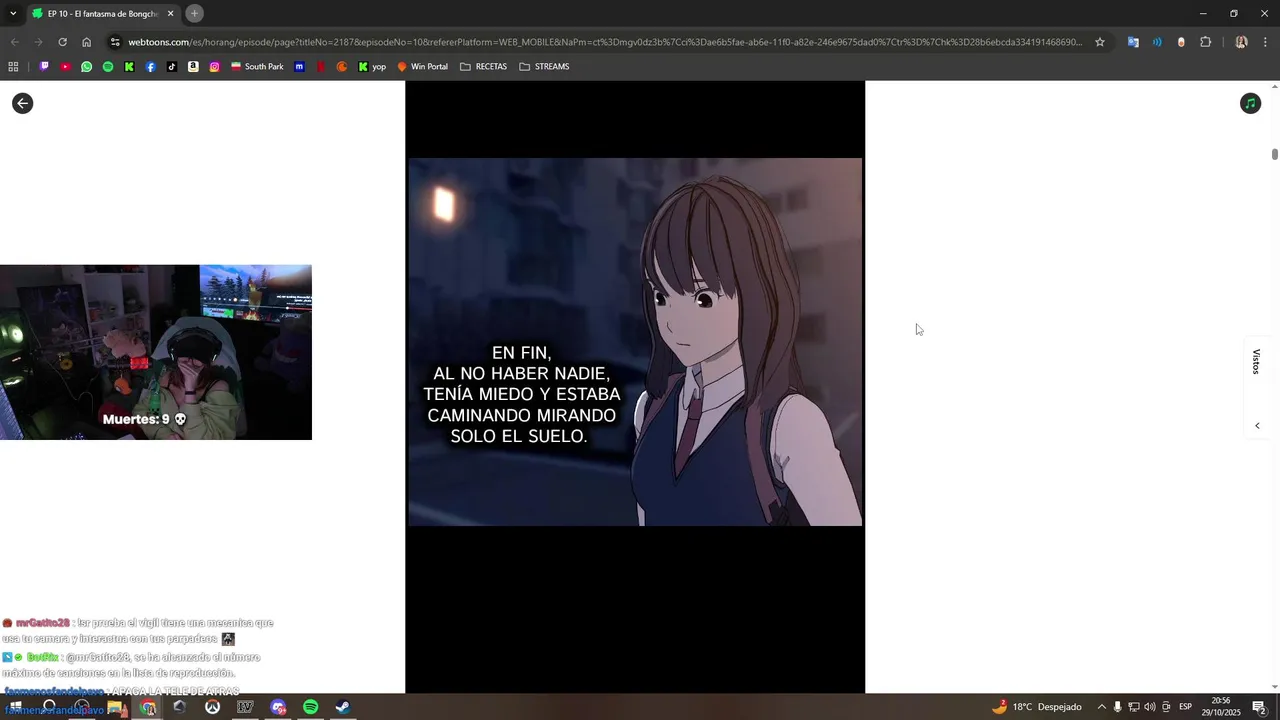The image size is (1280, 720).
Task: Switch the ESP keyboard language
Action: click(1186, 707)
